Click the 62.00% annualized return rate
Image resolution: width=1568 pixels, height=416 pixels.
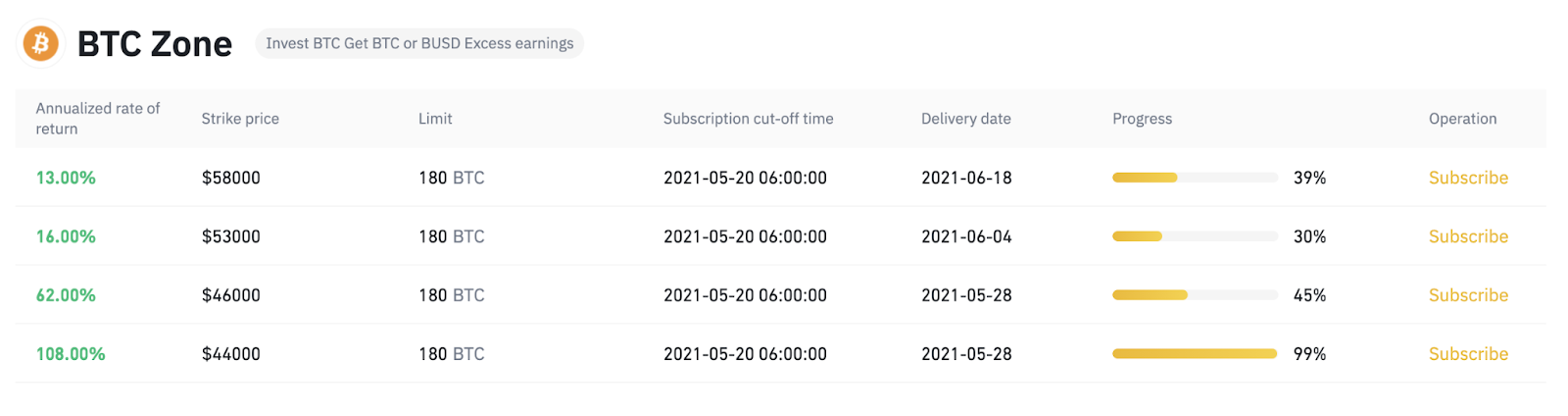[x=66, y=295]
